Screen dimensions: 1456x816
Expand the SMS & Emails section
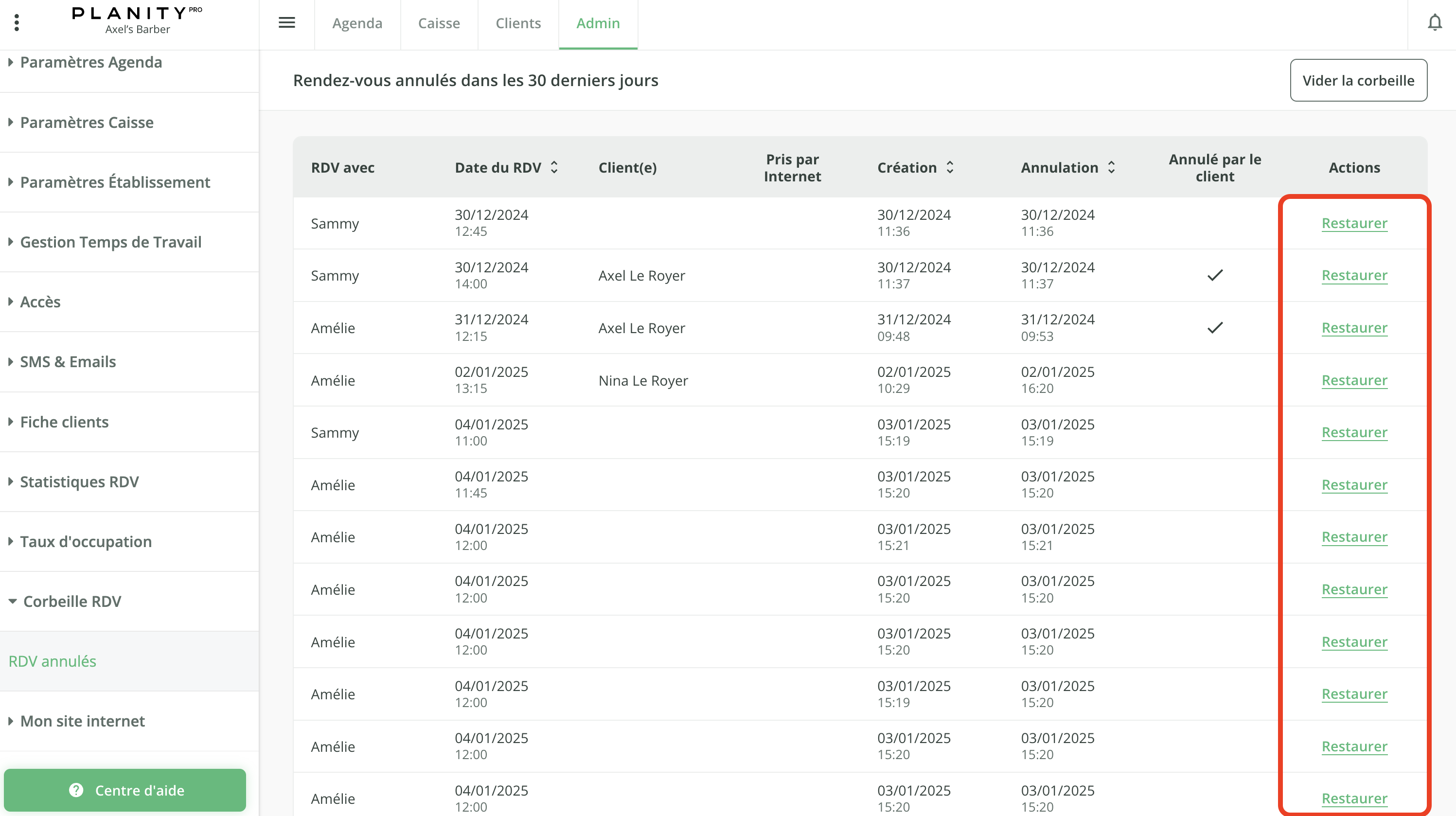[67, 361]
